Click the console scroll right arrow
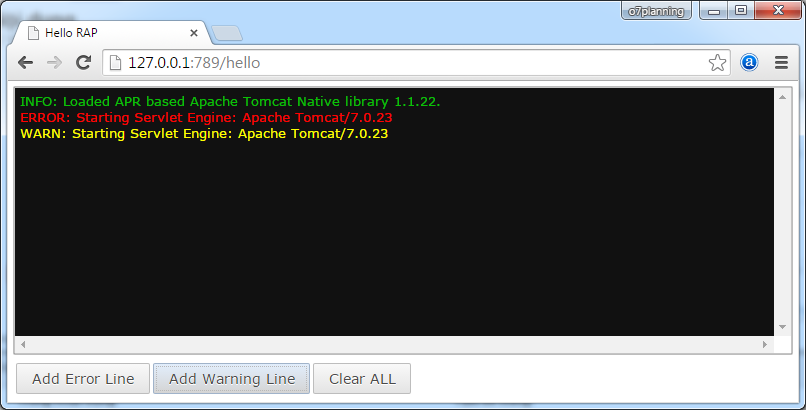 pos(765,344)
